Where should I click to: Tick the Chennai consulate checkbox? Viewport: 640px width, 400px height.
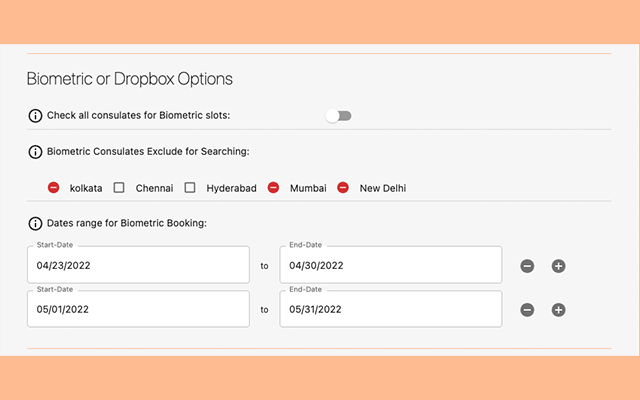coord(119,188)
